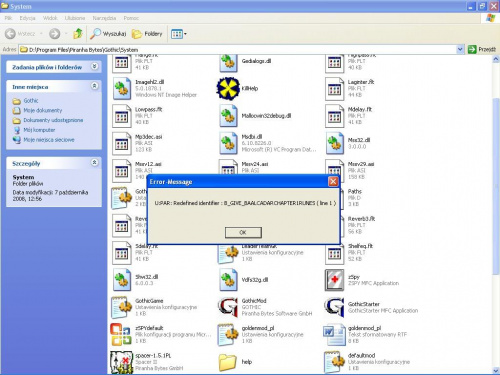Select the Mssv29.asi file icon
The width and height of the screenshot is (500, 375).
[334, 167]
